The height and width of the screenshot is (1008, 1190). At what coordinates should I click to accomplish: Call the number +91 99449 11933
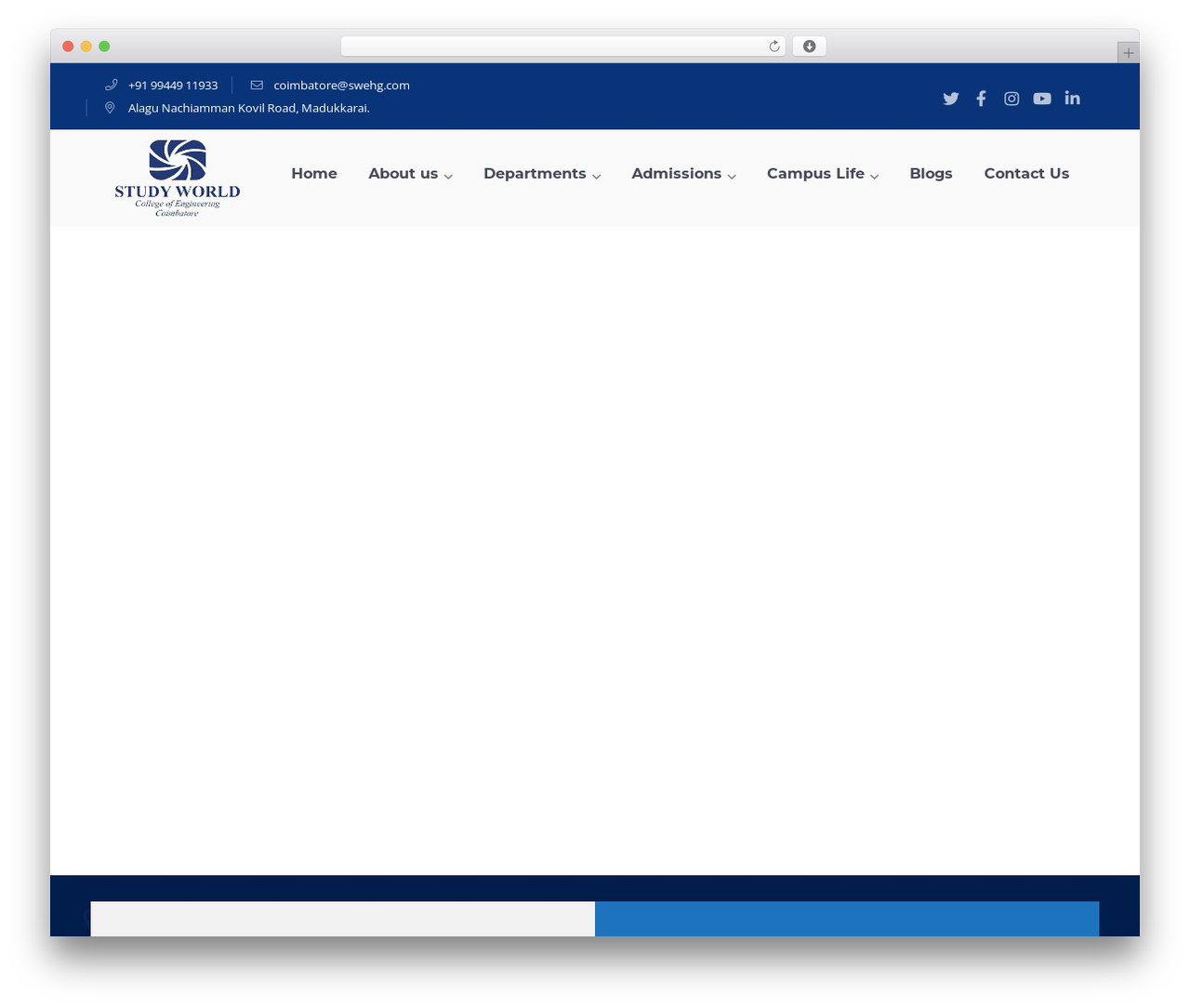point(173,86)
